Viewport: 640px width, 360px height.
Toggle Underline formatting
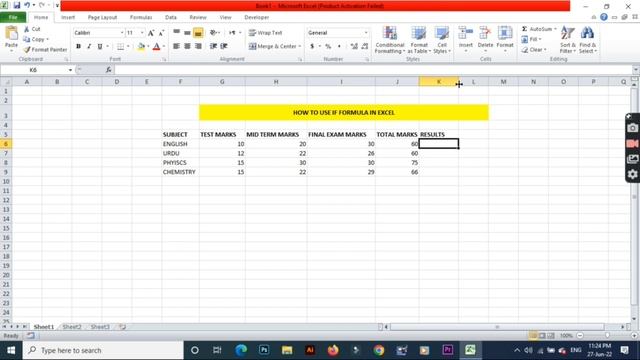100,47
